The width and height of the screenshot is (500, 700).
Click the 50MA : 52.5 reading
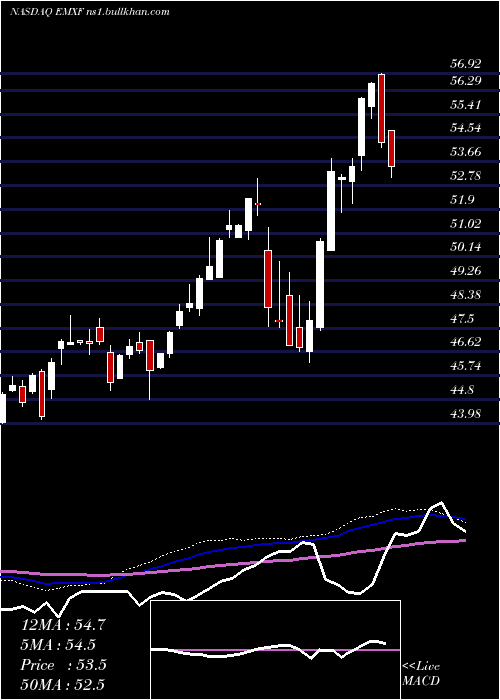coord(63,684)
